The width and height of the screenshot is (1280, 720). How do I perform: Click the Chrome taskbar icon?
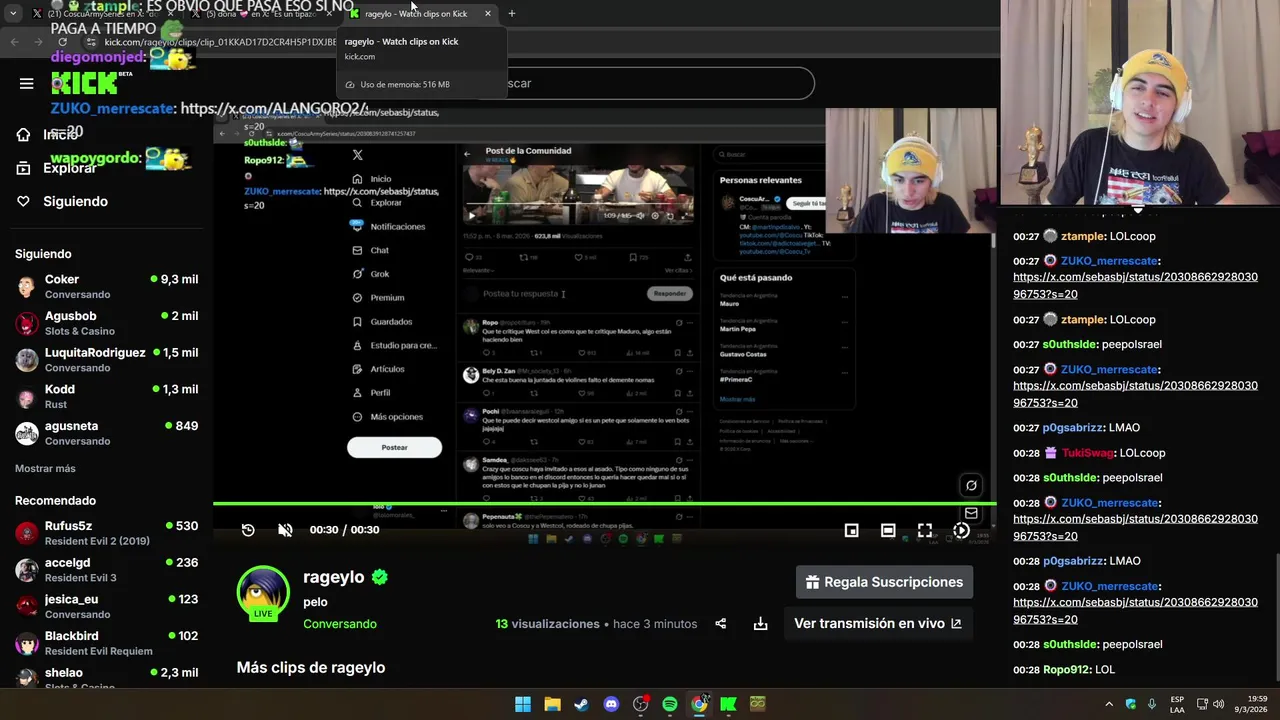[699, 704]
